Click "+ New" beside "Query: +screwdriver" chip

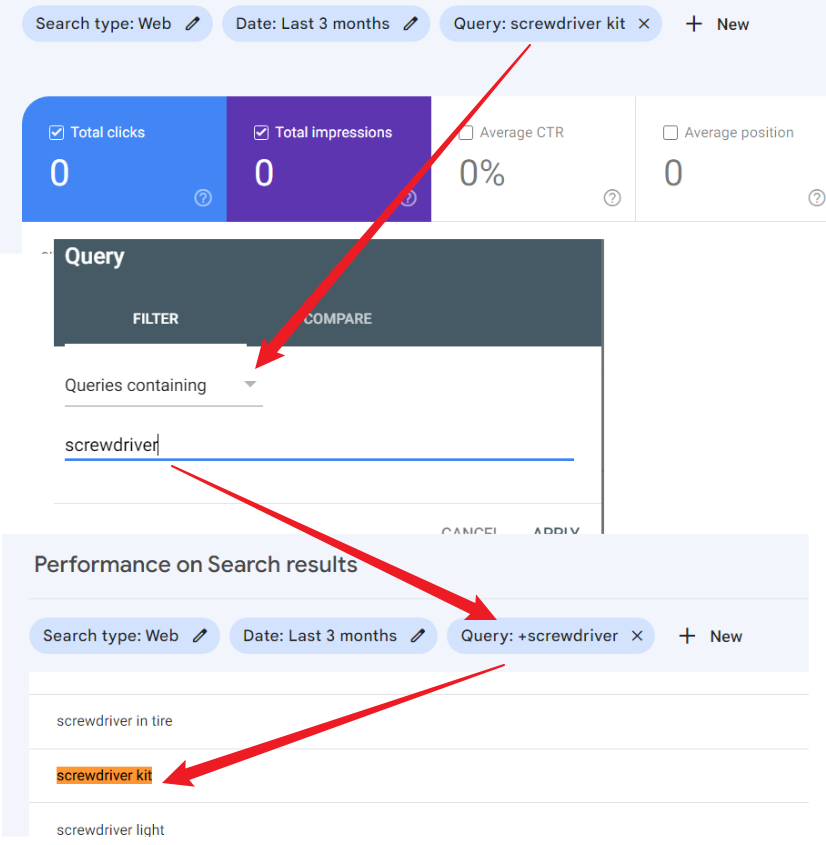[x=711, y=636]
